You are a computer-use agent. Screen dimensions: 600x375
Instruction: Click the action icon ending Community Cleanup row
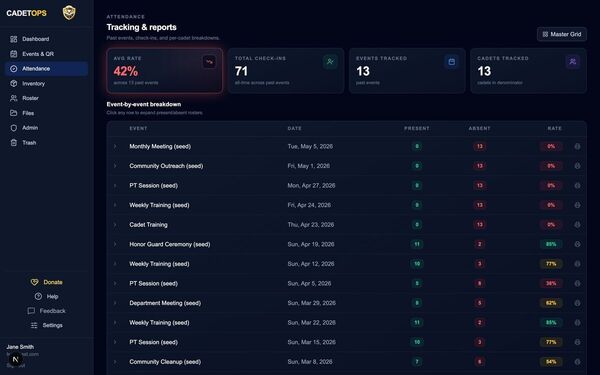tap(577, 362)
